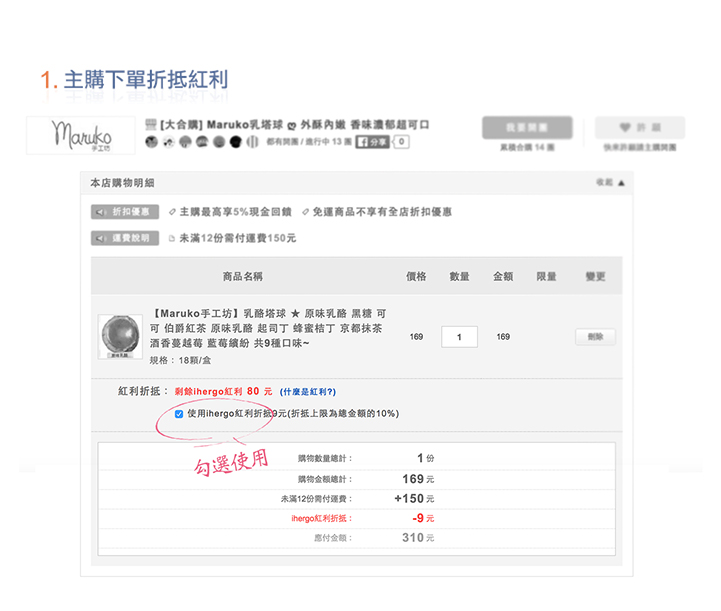The image size is (721, 611).
Task: Click the 購物金額總計 169 元 value
Action: pos(418,479)
